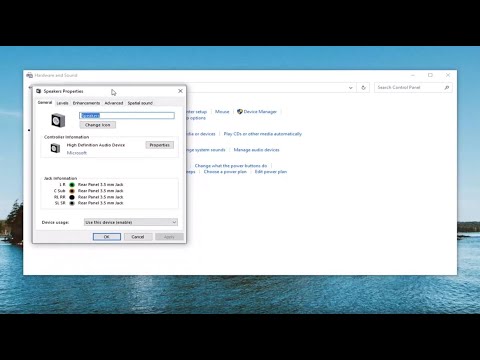The height and width of the screenshot is (360, 480).
Task: Click the black RL RR jack icon
Action: point(72,197)
